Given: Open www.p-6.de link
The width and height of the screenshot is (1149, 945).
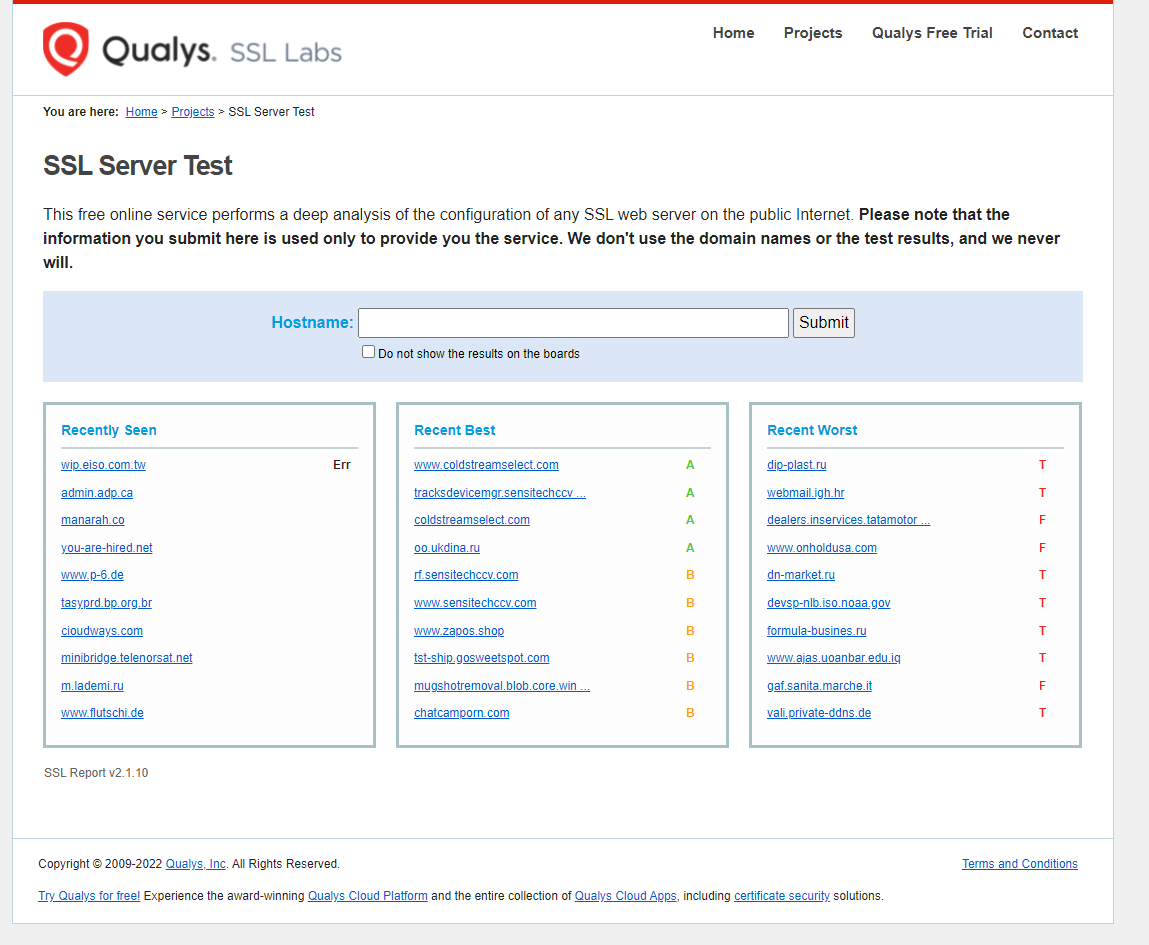Looking at the screenshot, I should (92, 574).
